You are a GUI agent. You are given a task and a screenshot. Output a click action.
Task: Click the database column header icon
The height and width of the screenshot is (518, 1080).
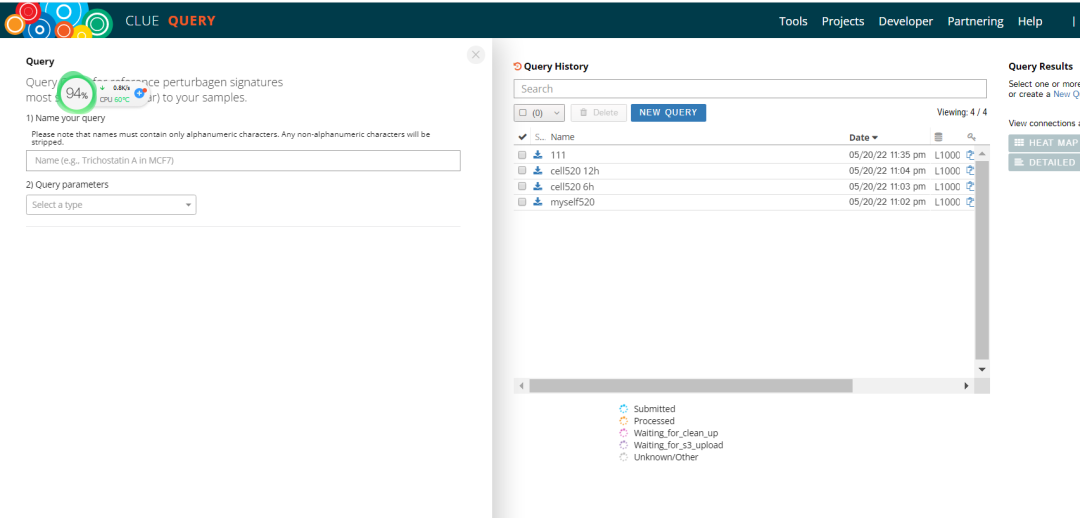click(938, 137)
